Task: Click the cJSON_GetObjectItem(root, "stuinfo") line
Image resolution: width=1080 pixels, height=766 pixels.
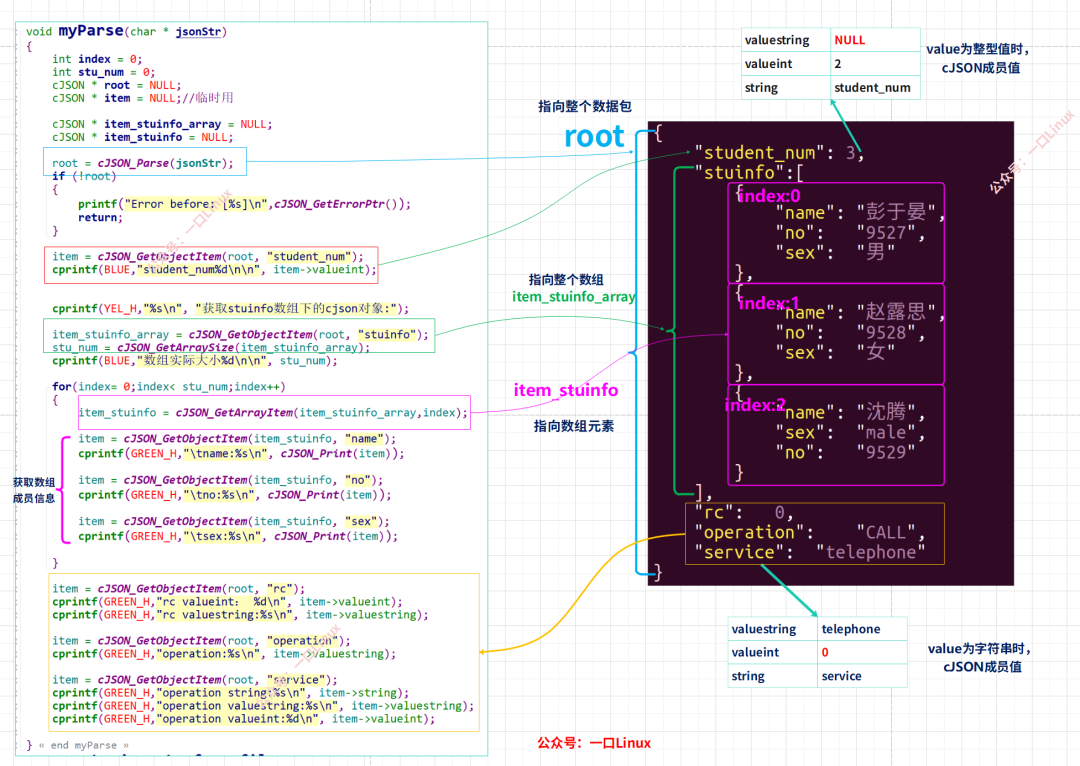Action: [240, 335]
